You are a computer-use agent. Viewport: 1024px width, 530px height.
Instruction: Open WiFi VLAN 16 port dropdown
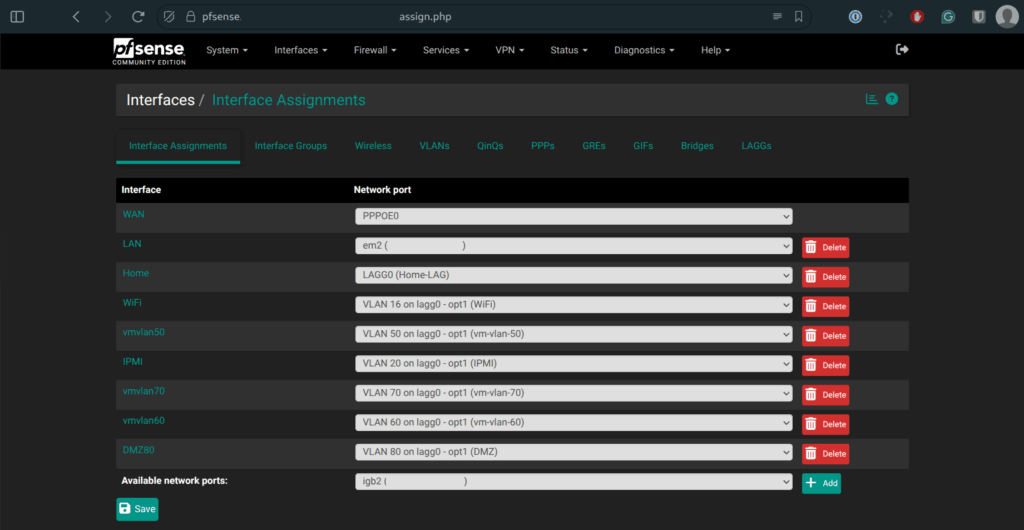(573, 305)
